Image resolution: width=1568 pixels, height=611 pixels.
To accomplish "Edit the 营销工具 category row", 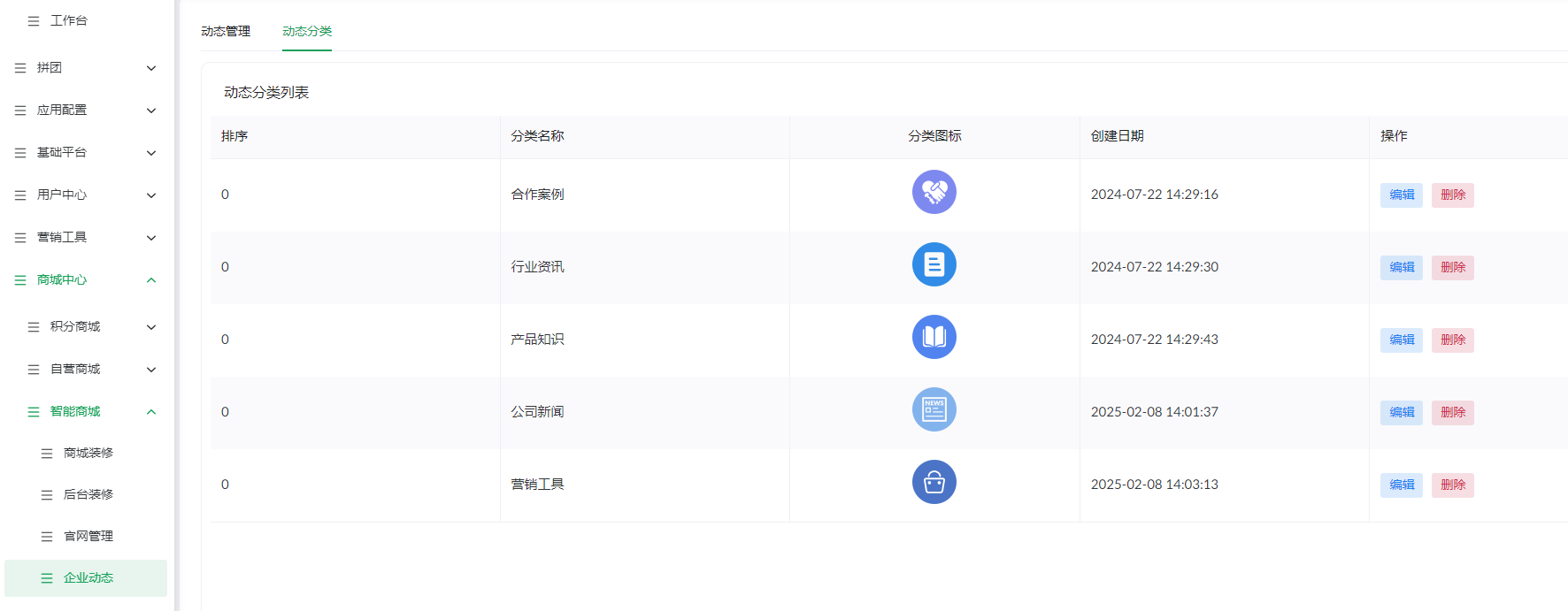I will pos(1402,485).
